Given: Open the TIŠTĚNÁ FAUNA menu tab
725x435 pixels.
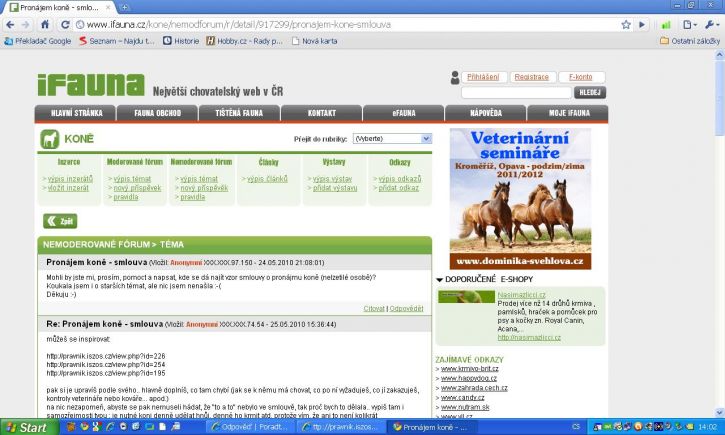Looking at the screenshot, I should [239, 113].
